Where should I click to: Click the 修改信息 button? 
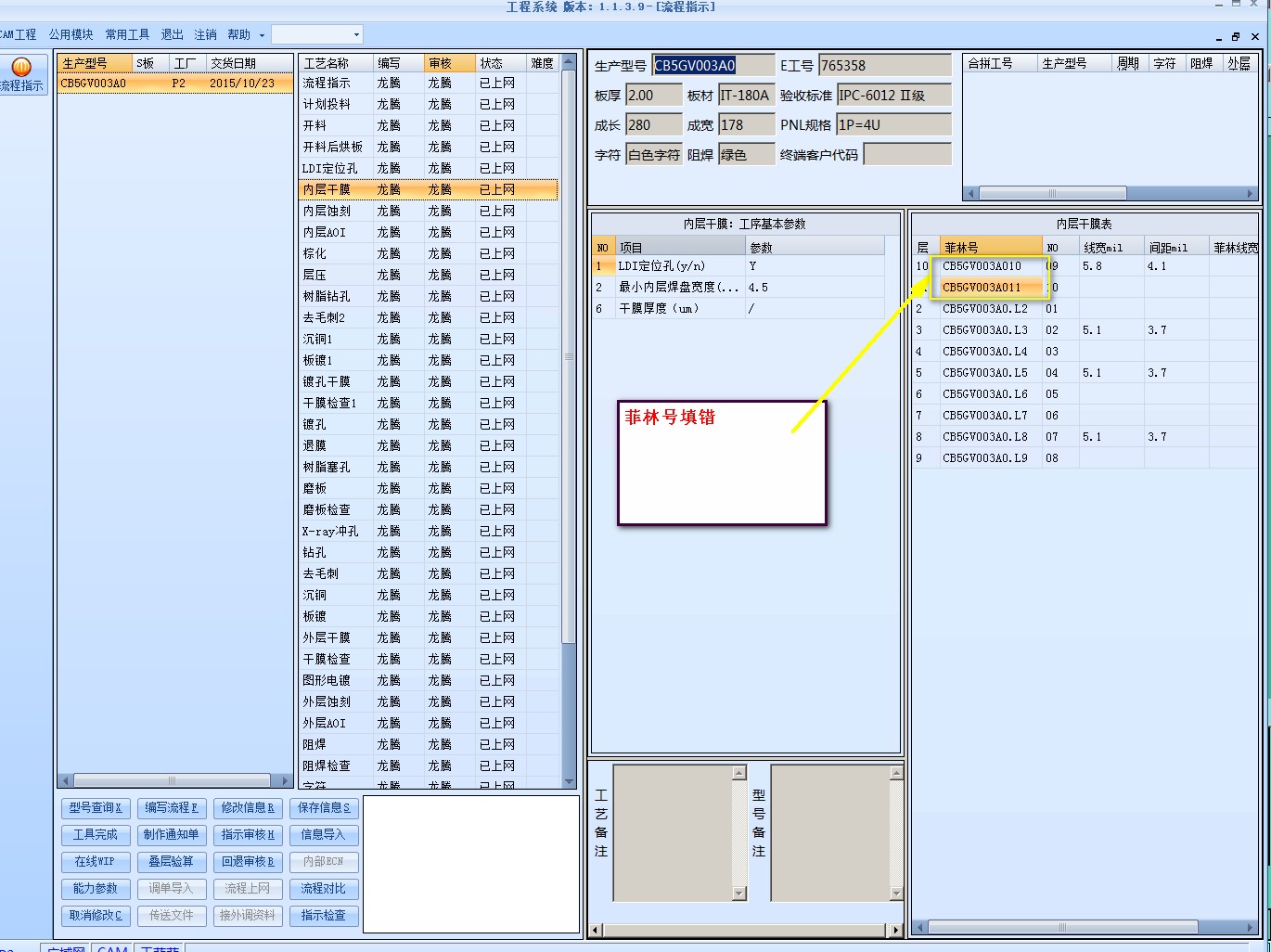(248, 808)
